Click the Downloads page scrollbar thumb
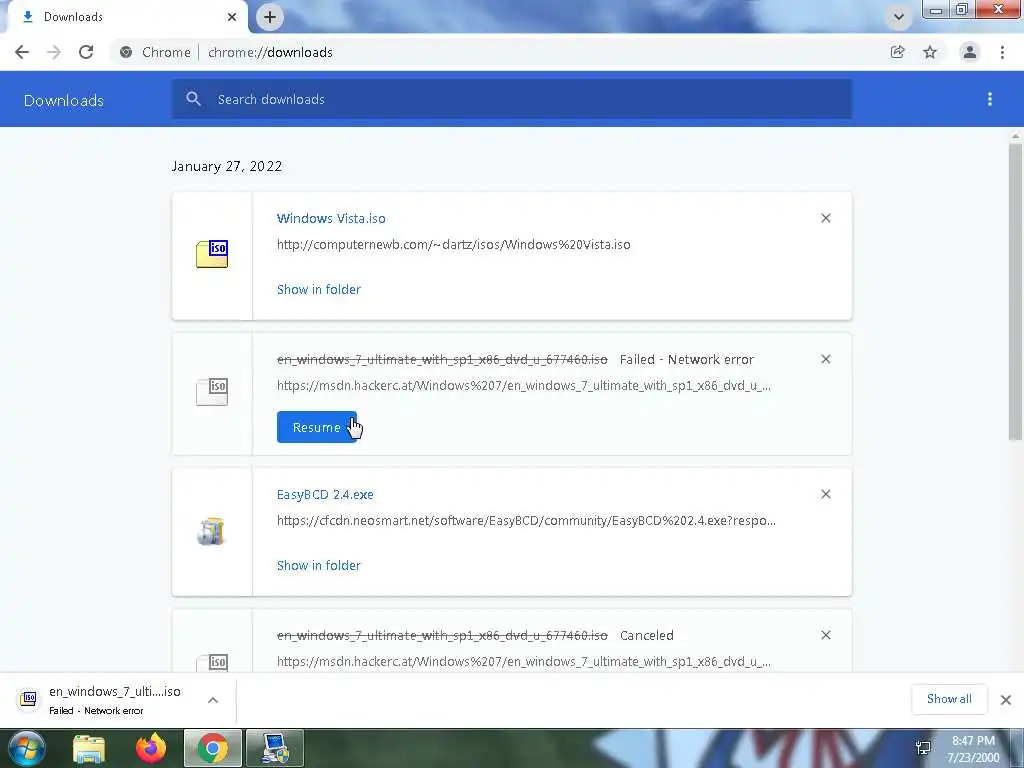Image resolution: width=1024 pixels, height=768 pixels. click(1015, 292)
